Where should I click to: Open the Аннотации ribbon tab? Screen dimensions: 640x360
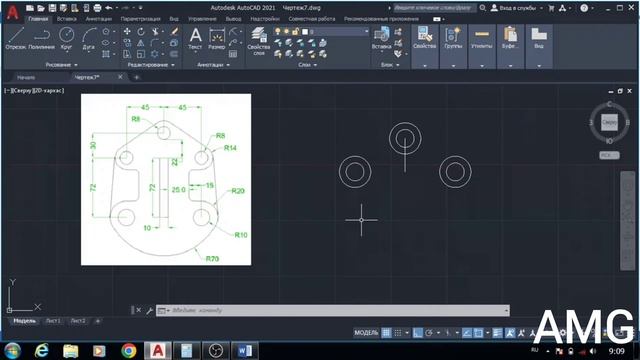[x=98, y=19]
